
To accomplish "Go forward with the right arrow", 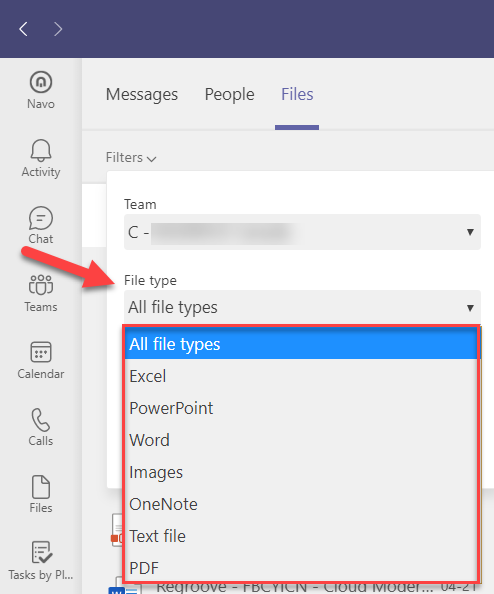I will (x=58, y=29).
